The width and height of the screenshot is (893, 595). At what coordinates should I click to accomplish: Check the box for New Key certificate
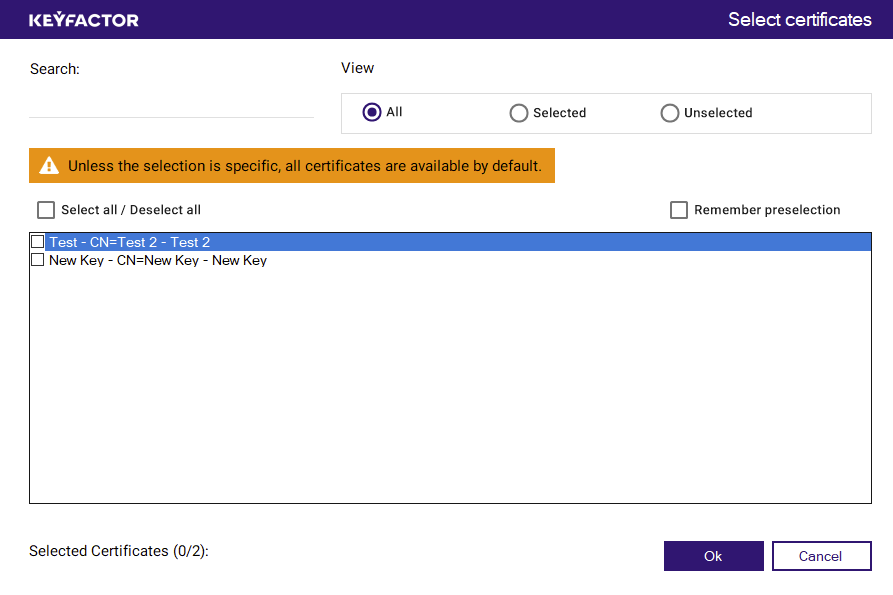point(38,260)
